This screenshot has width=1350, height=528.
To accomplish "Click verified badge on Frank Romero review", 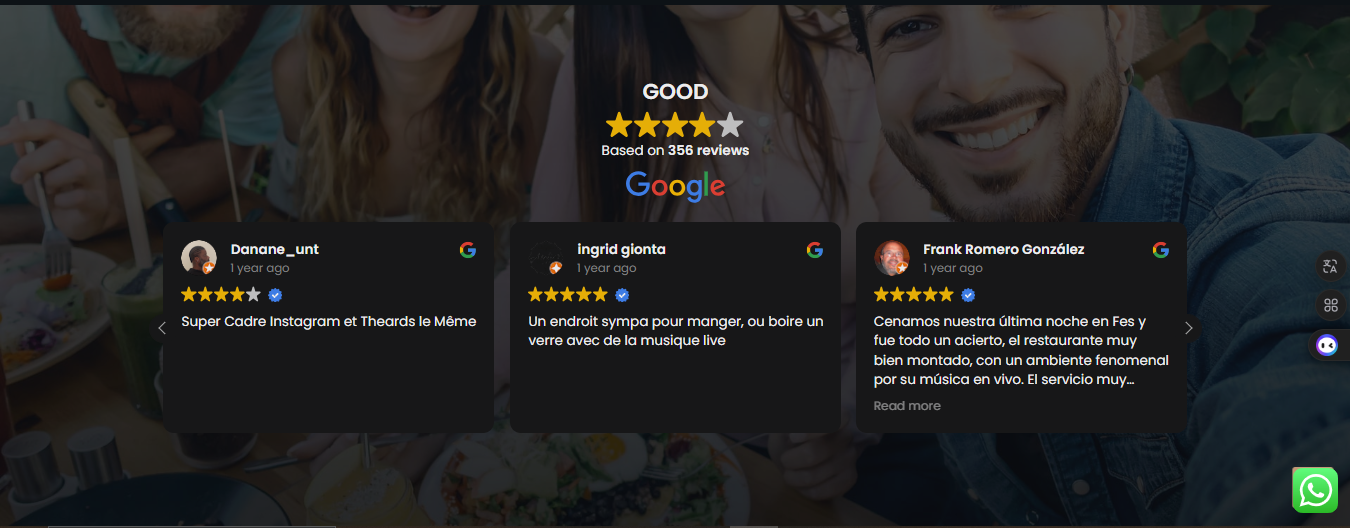I will [x=968, y=295].
